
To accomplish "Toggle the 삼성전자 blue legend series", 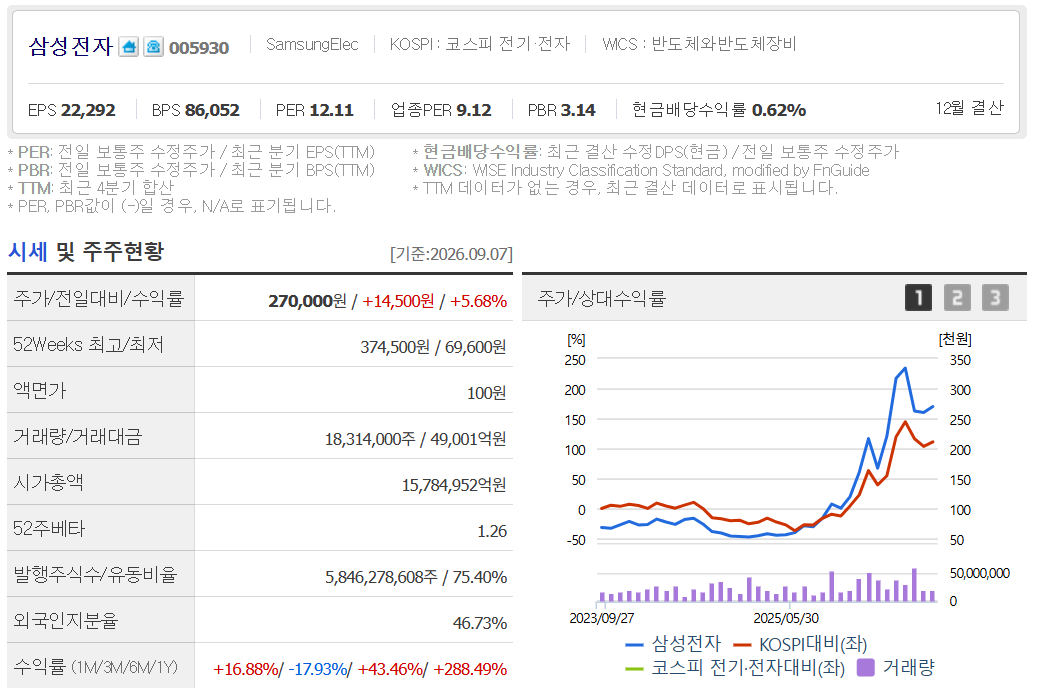I will tap(673, 643).
